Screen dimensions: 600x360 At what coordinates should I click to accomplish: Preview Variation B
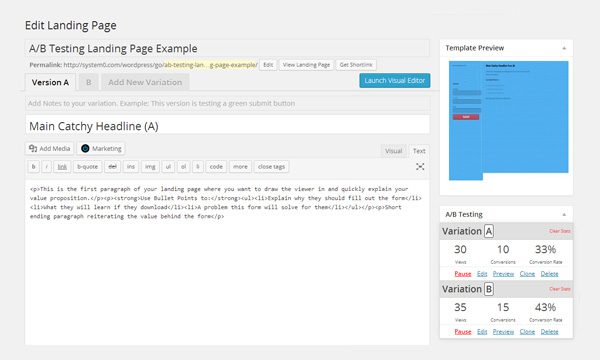coord(503,332)
